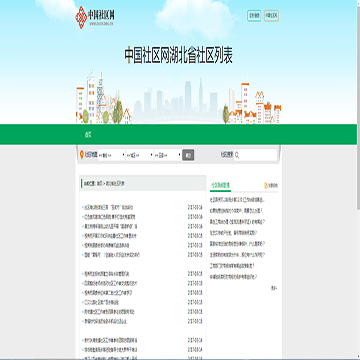The height and width of the screenshot is (360, 360).
Task: Click the orange refresh icon in the right panel header
Action: coord(266,186)
